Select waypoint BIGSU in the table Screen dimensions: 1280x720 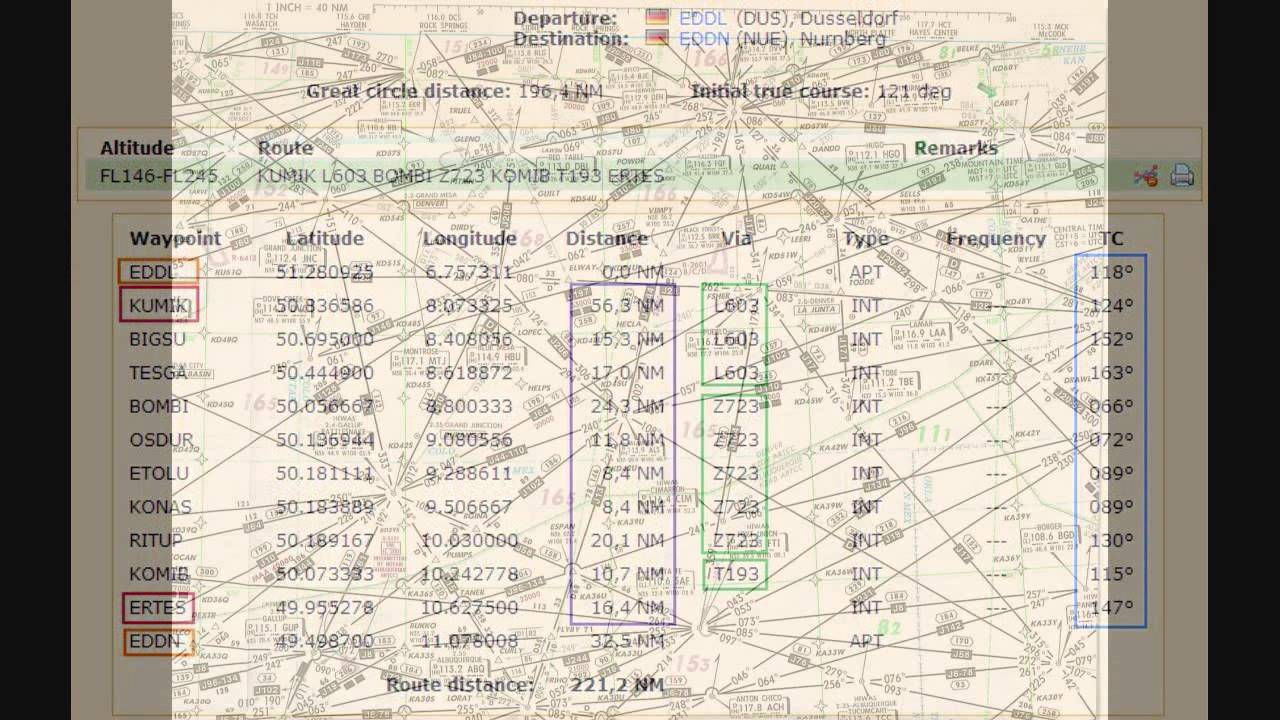pyautogui.click(x=157, y=339)
